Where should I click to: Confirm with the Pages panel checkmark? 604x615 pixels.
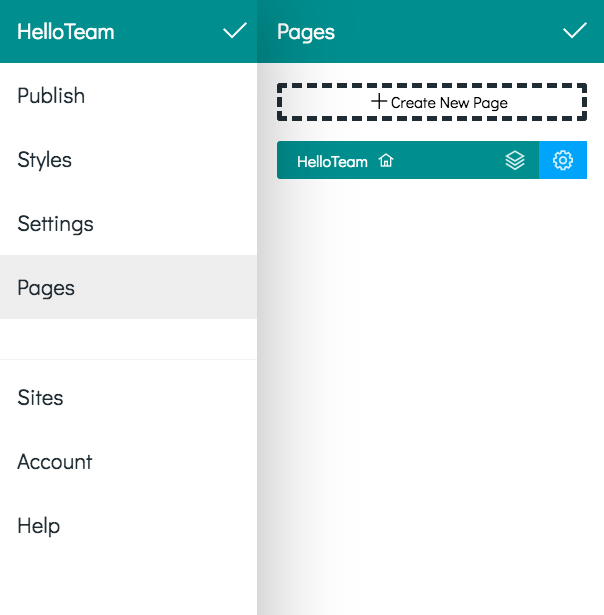(x=575, y=31)
